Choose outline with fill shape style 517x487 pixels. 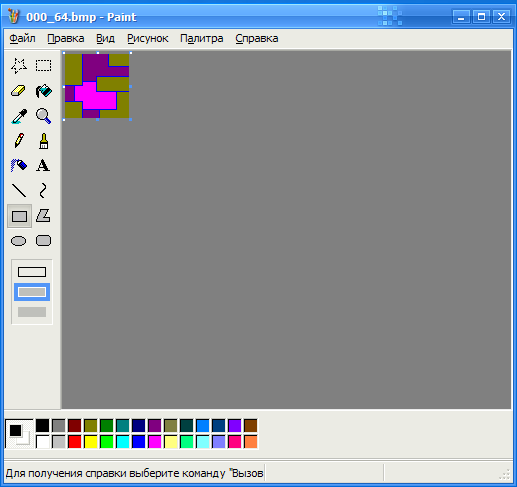click(32, 292)
